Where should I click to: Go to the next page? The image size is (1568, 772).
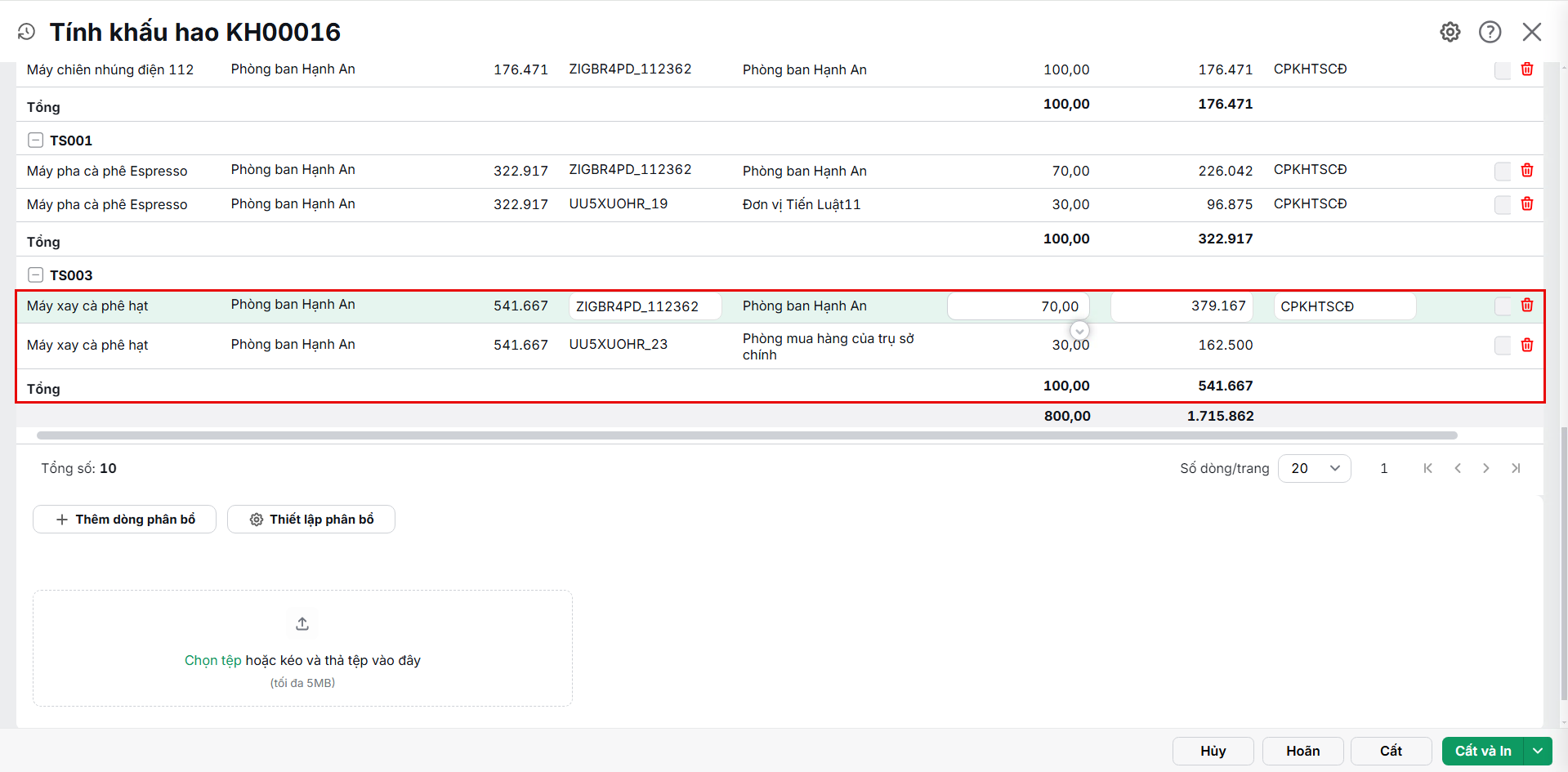click(x=1486, y=468)
